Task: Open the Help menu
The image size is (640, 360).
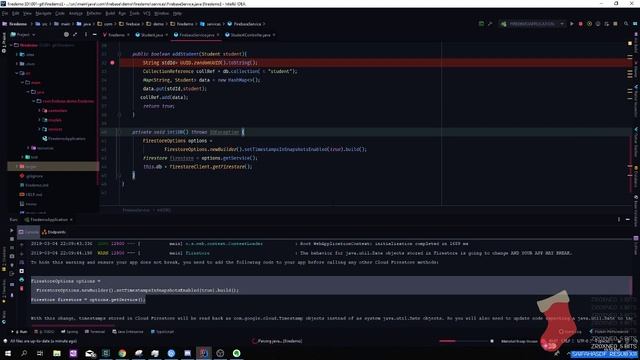Action: click(x=177, y=13)
